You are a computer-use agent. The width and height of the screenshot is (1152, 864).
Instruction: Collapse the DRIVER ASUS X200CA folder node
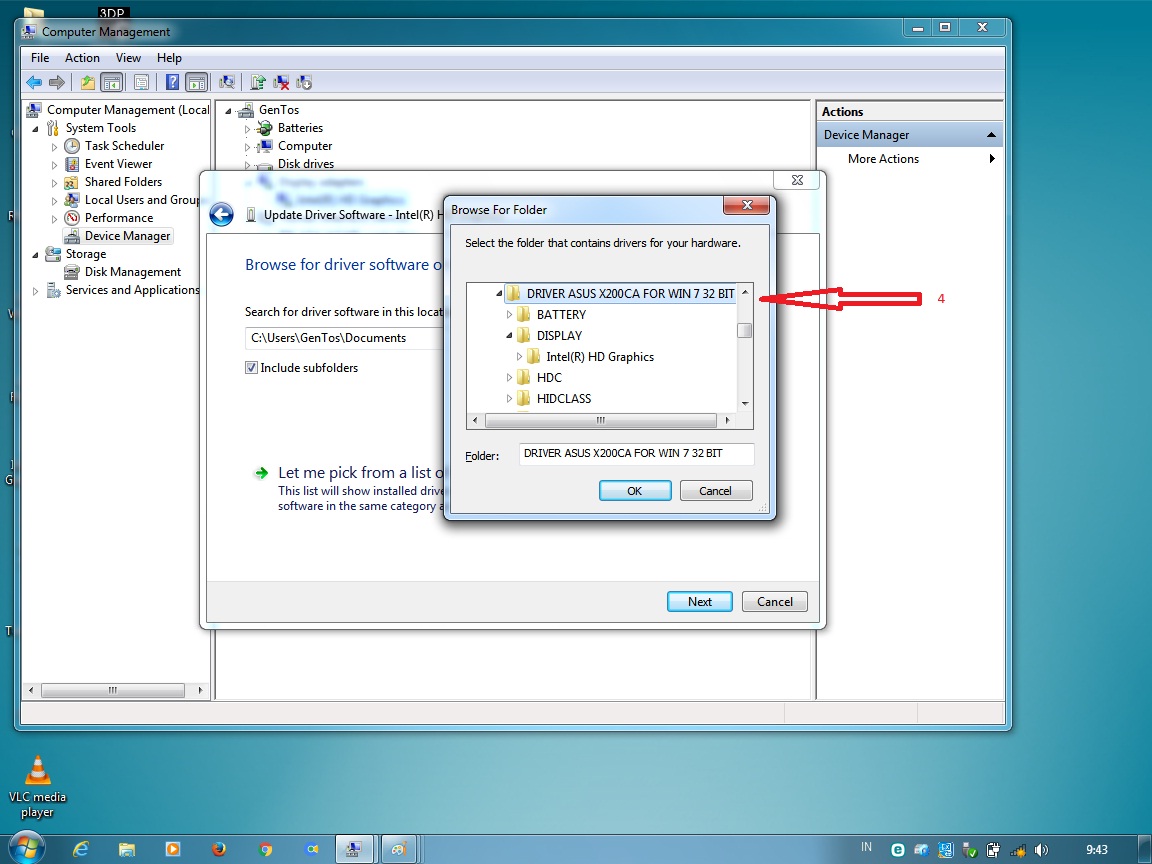(499, 294)
